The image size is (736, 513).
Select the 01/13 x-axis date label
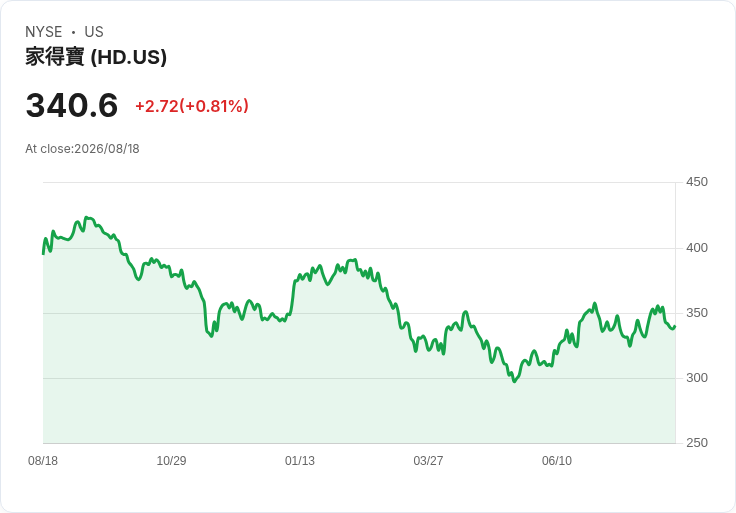[299, 461]
